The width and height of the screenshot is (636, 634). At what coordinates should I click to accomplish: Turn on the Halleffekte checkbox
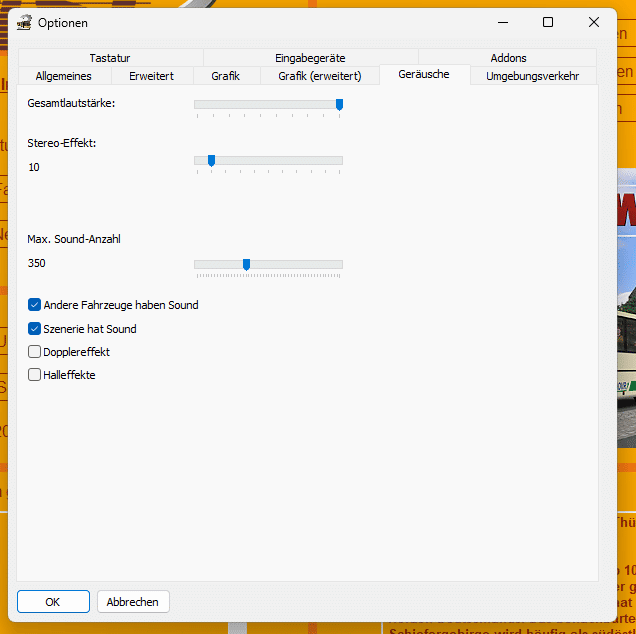click(x=35, y=375)
